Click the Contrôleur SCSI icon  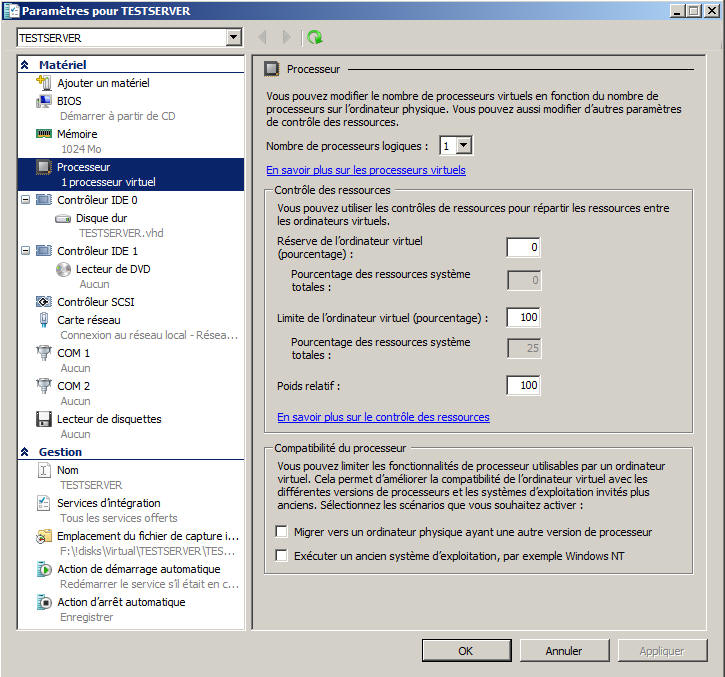pyautogui.click(x=44, y=302)
